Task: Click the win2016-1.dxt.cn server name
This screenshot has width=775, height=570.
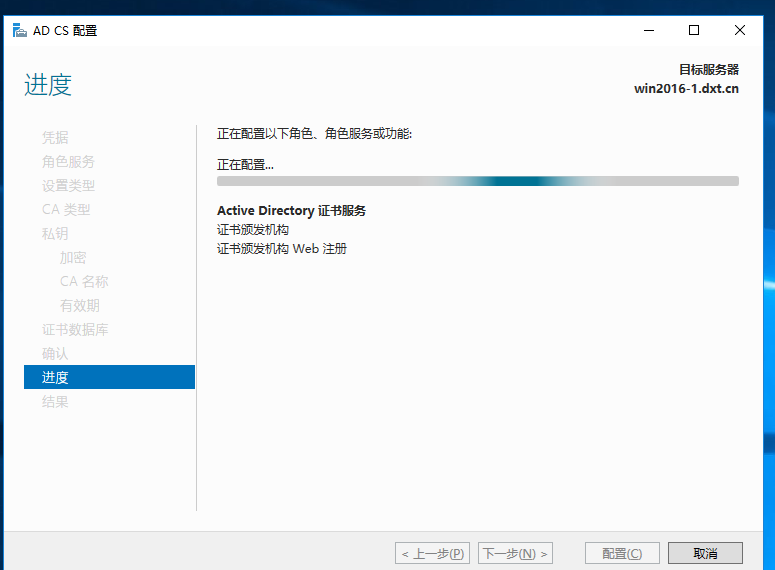Action: point(687,89)
